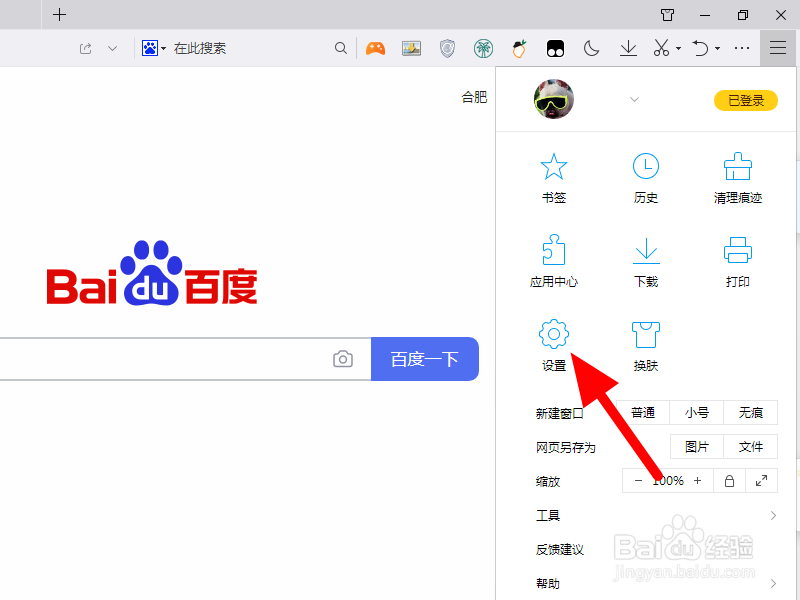Expand the account dropdown chevron
800x600 pixels.
[634, 99]
